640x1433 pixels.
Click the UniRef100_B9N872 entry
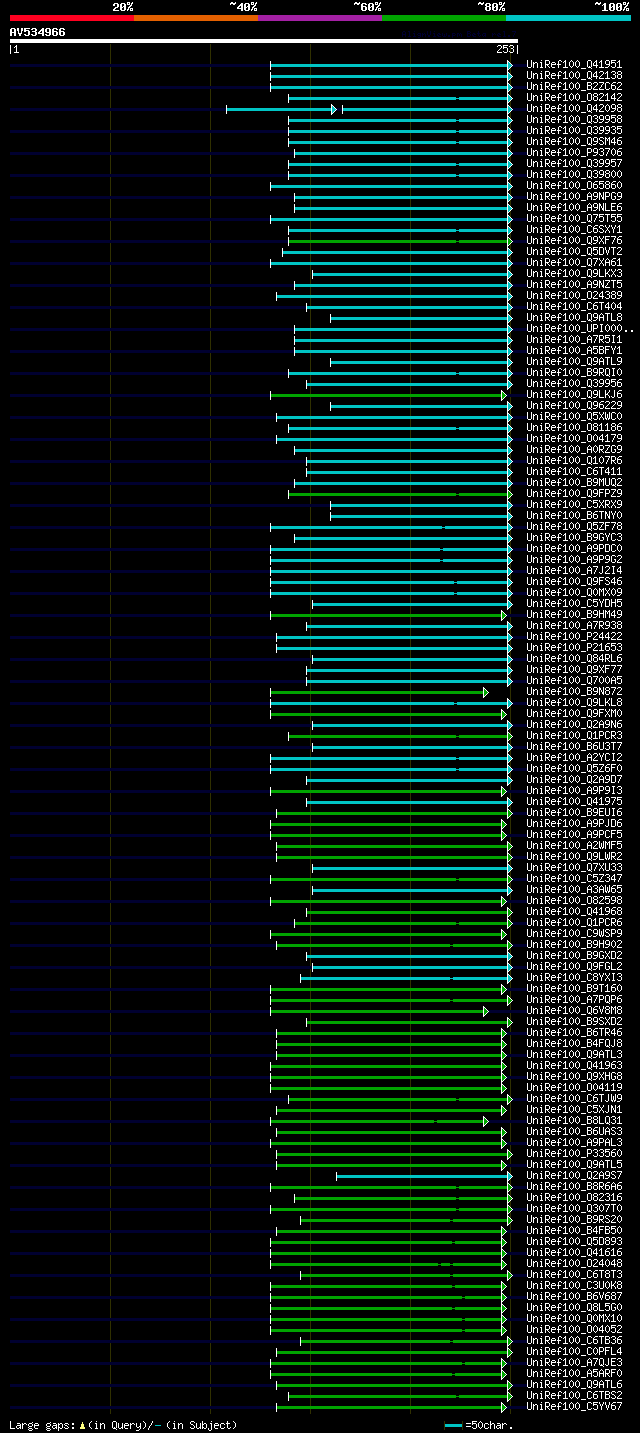tap(574, 692)
